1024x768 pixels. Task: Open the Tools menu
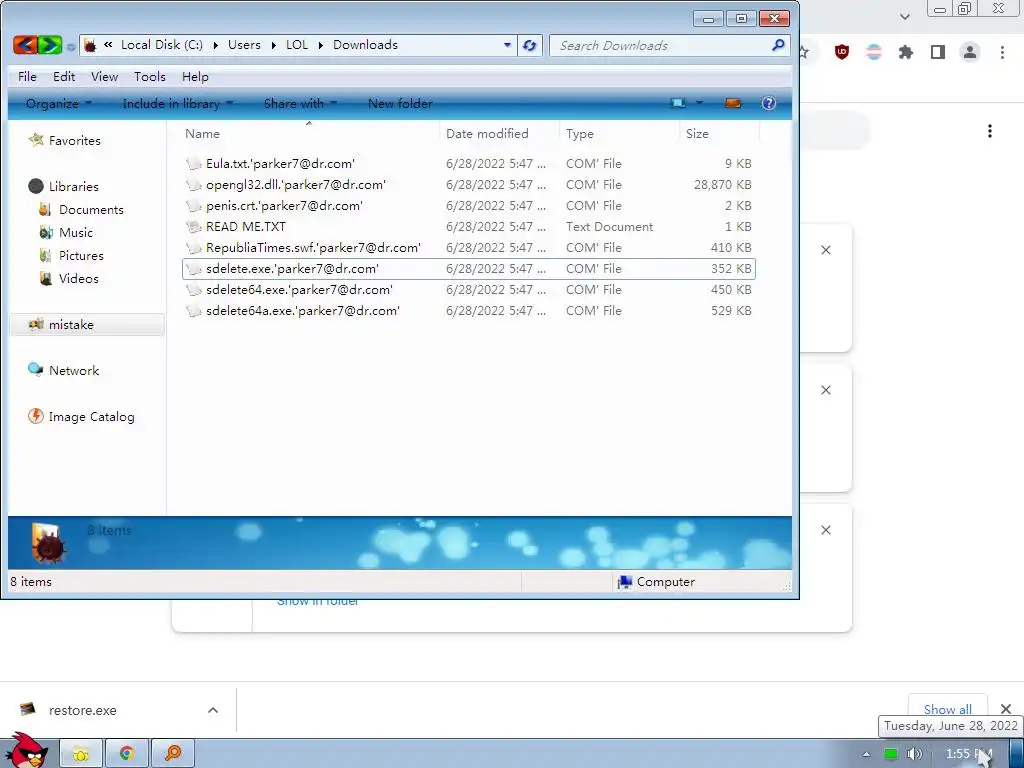150,76
